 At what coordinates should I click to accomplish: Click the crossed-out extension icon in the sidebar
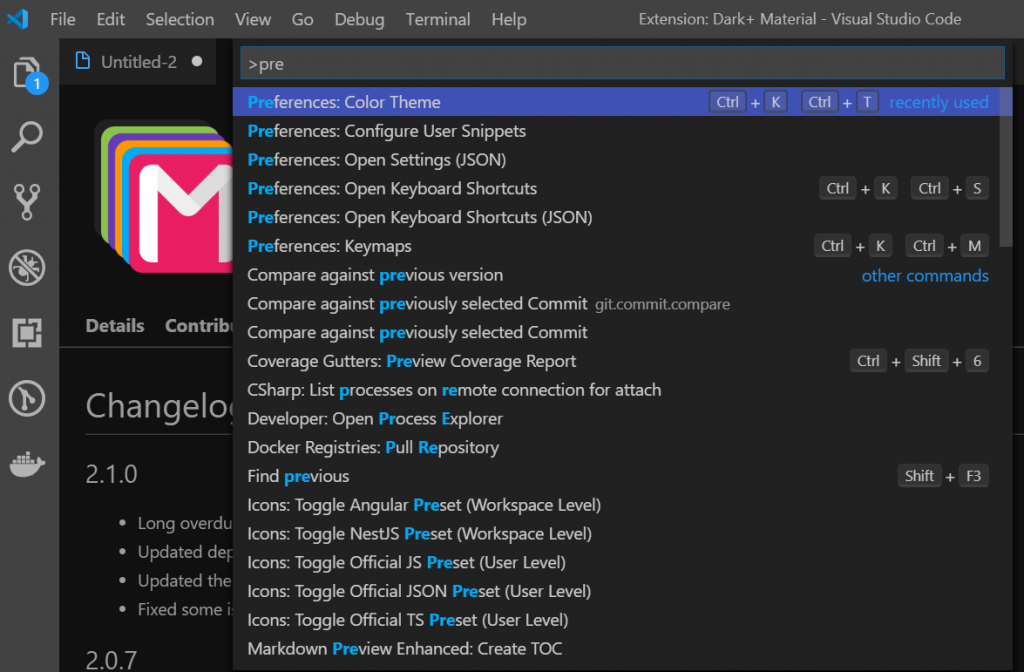[x=27, y=268]
